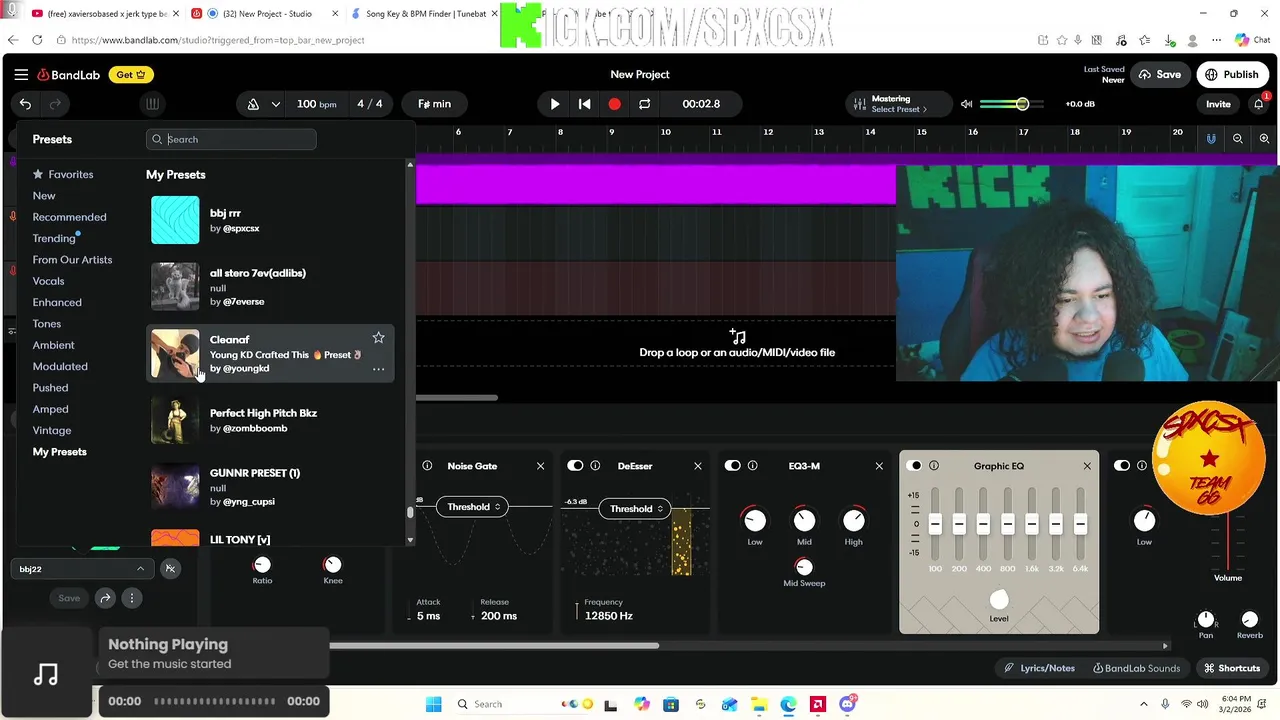Remove the Noise Gate effect
Image resolution: width=1280 pixels, height=720 pixels.
point(540,466)
